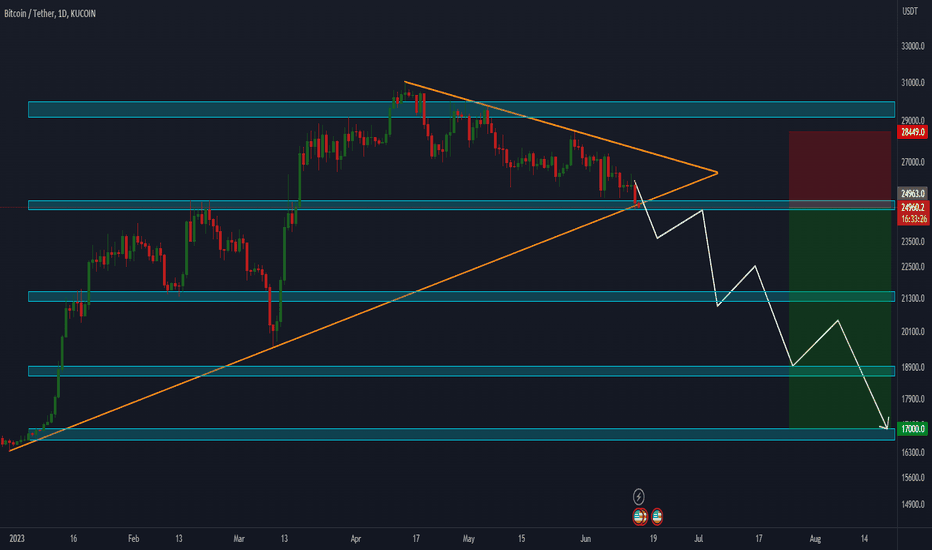Click the 19 date label on time axis
932x550 pixels.
pyautogui.click(x=653, y=539)
